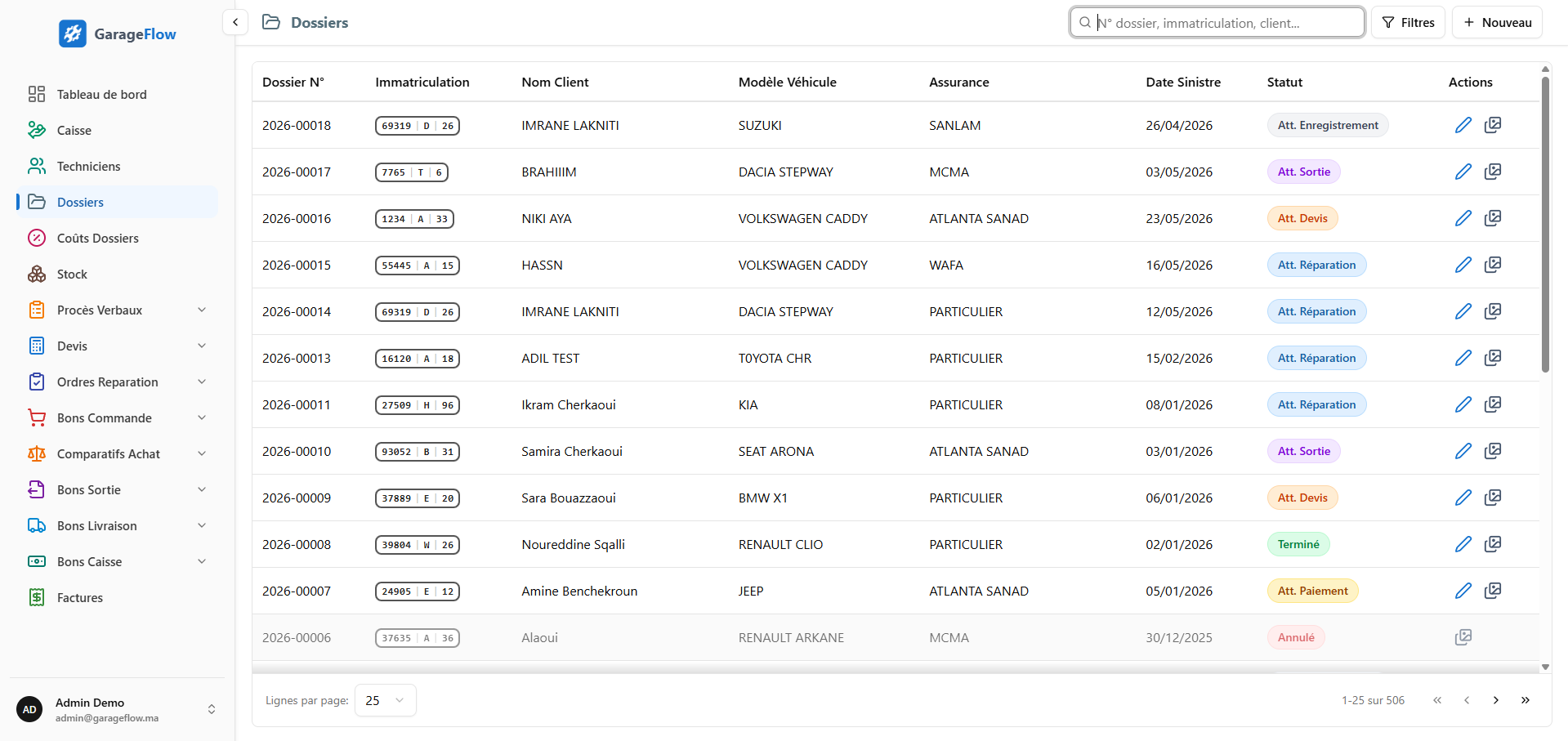Viewport: 1568px width, 741px height.
Task: Open Tableau de bord in sidebar
Action: (x=117, y=94)
